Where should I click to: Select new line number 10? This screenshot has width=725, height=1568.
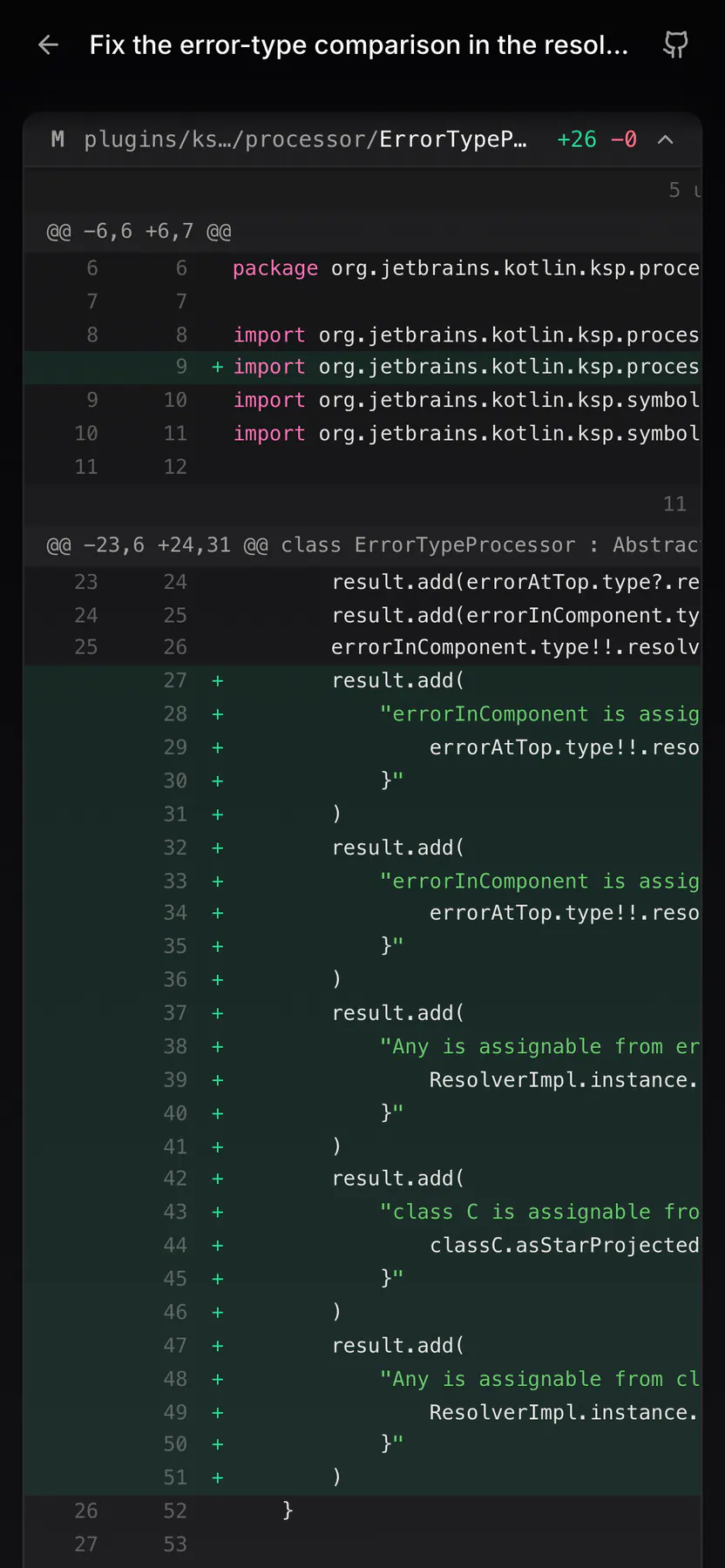tap(175, 400)
